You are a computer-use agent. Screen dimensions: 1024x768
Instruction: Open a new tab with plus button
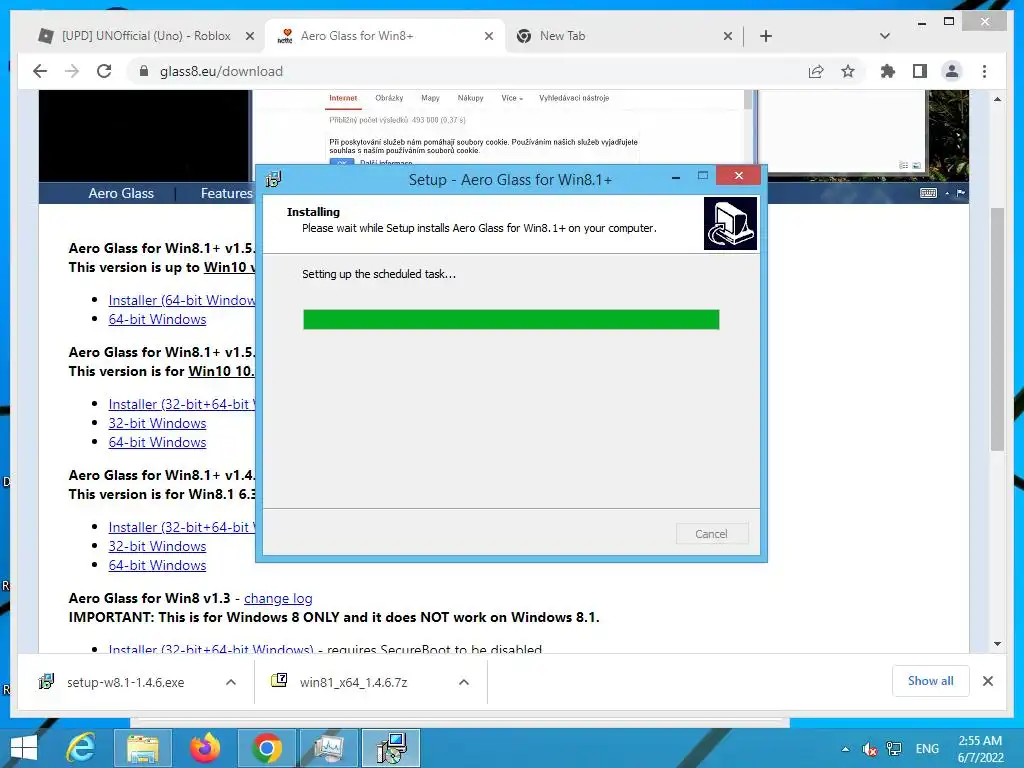click(x=766, y=36)
